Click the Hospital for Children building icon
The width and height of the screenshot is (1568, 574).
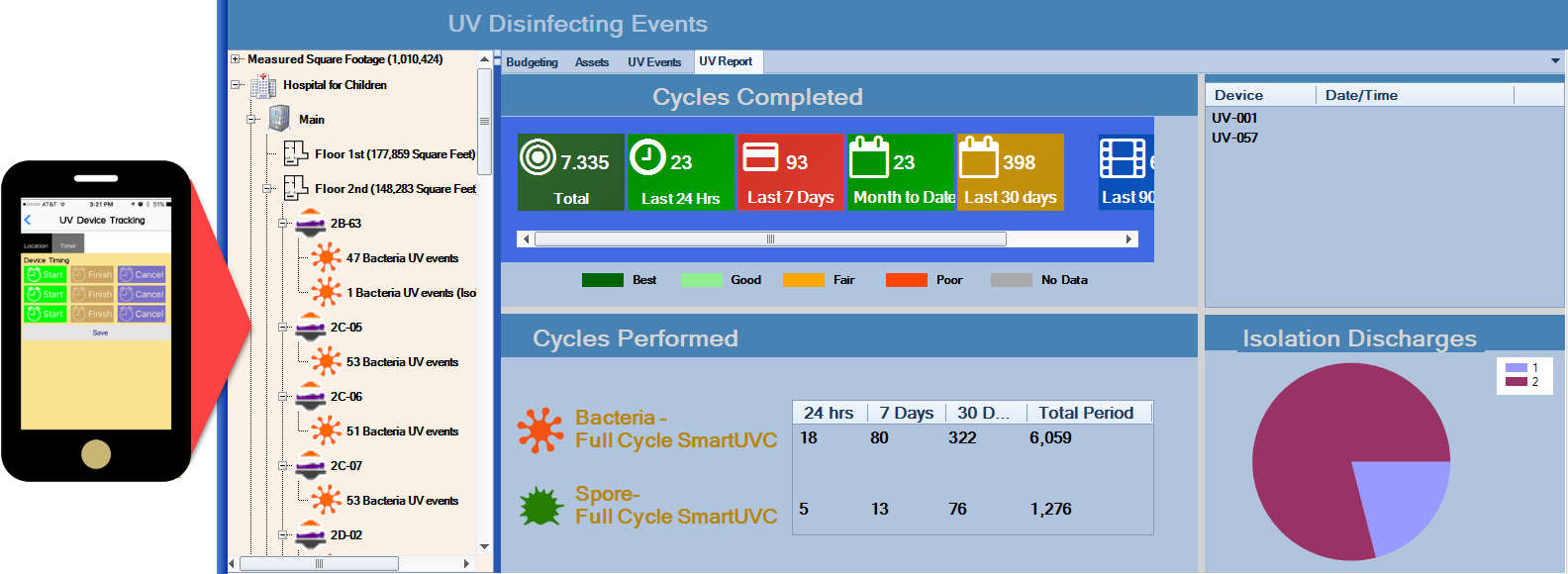coord(263,86)
